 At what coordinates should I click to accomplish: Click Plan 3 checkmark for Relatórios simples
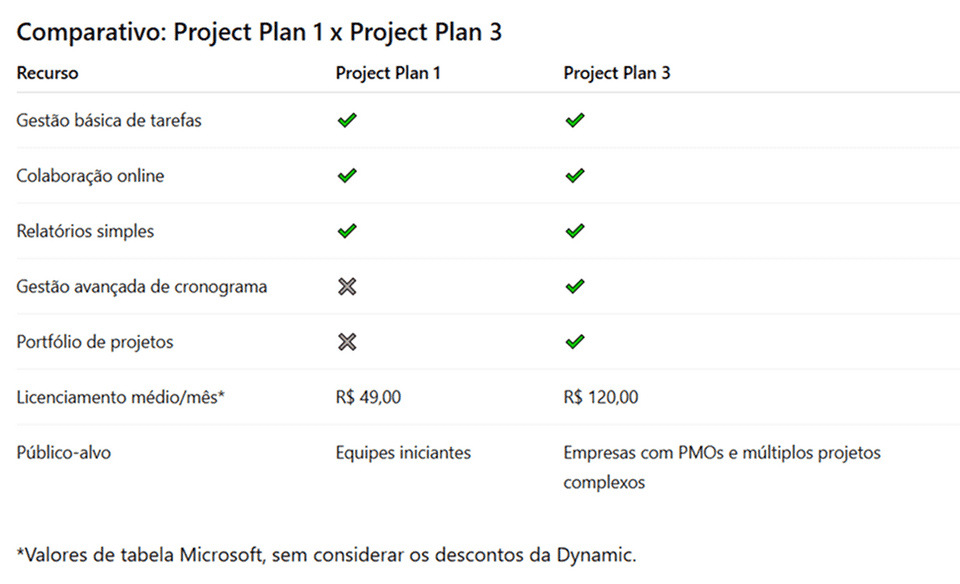[574, 231]
